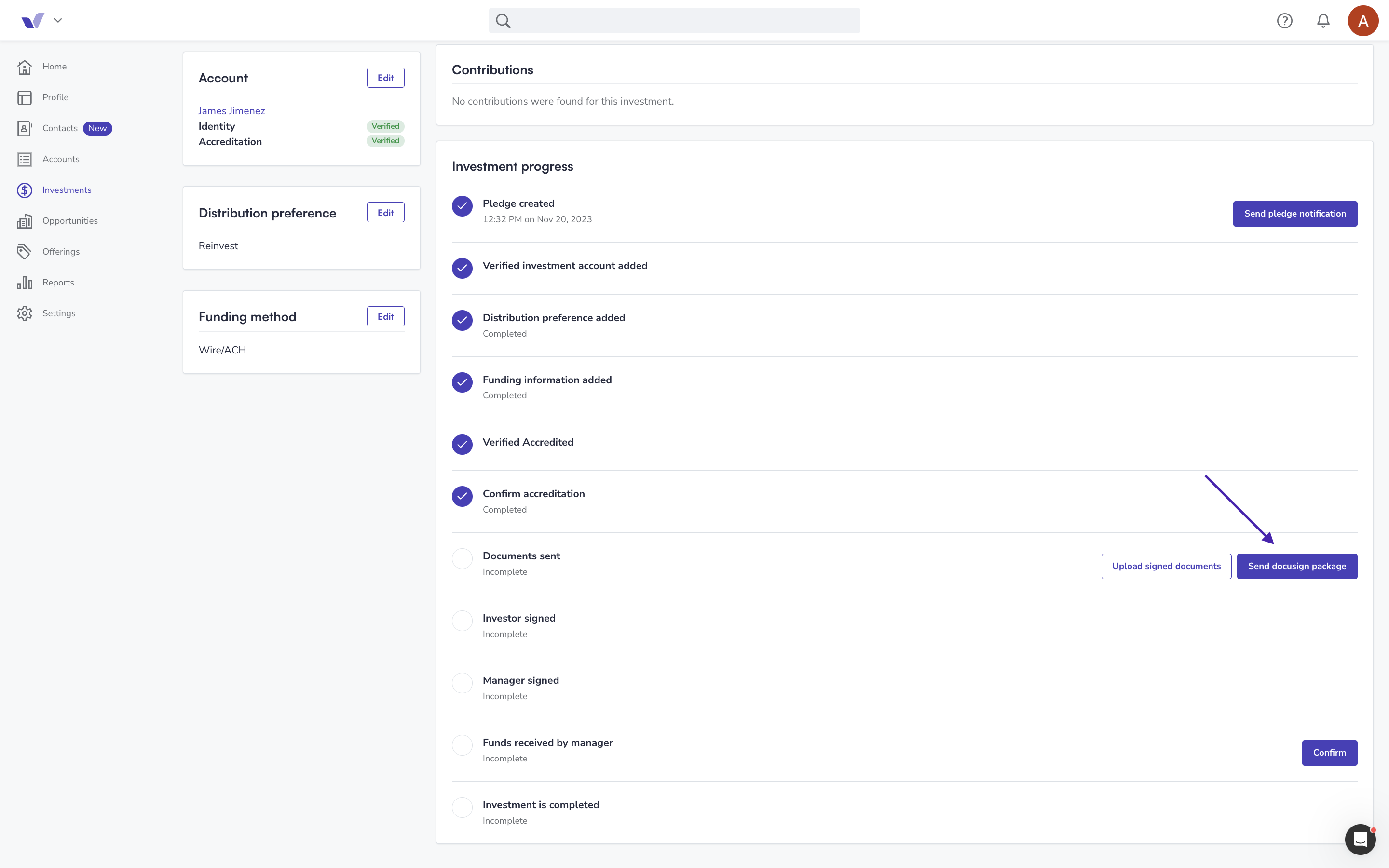The width and height of the screenshot is (1389, 868).
Task: Open Opportunities from the sidebar
Action: tap(70, 221)
